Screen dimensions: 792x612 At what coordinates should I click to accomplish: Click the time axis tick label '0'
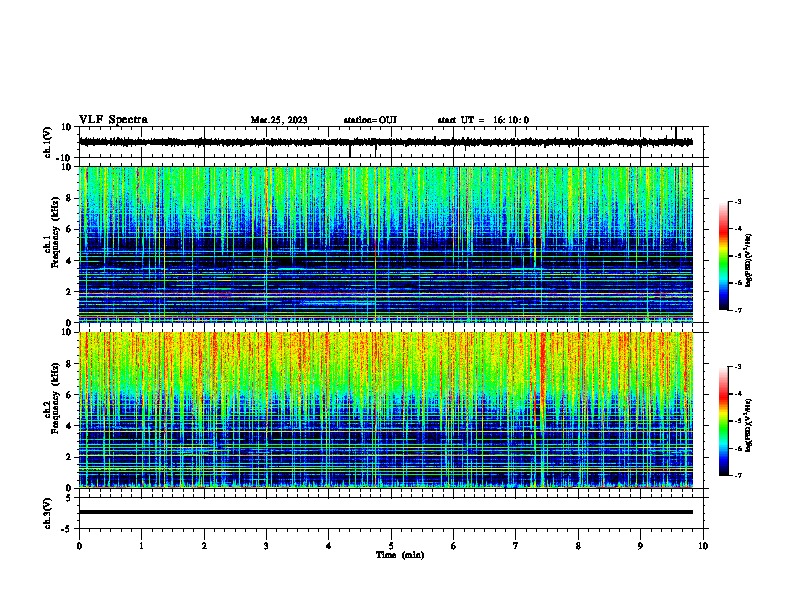coord(79,546)
